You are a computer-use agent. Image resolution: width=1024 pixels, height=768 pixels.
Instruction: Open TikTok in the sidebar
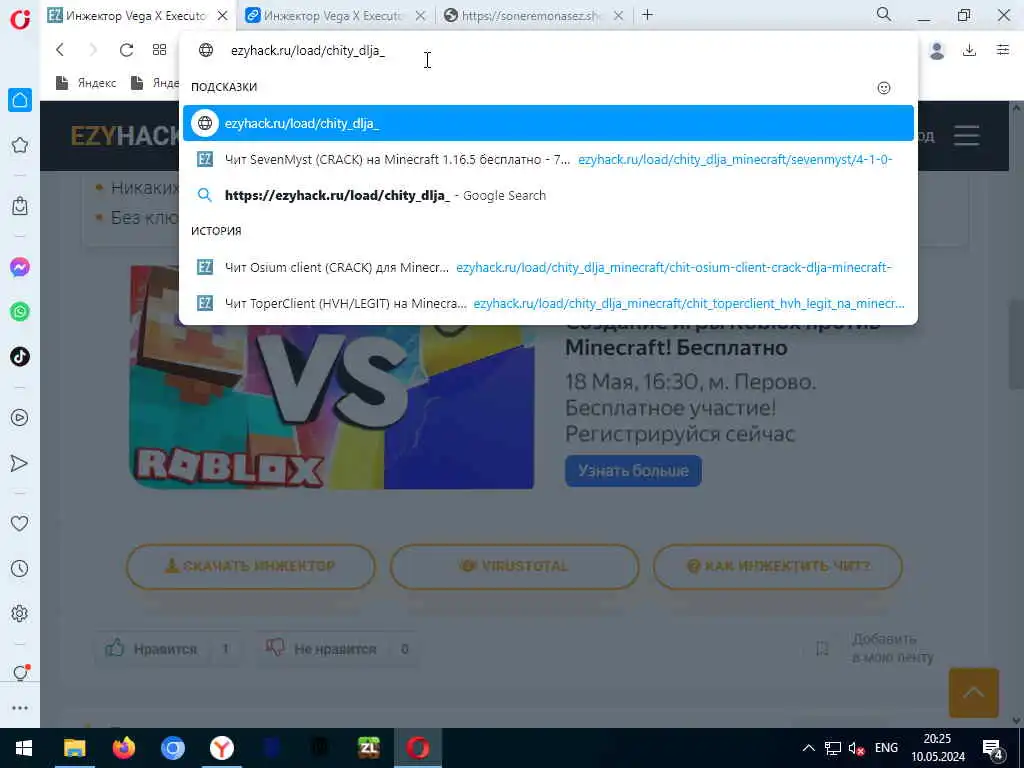coord(20,357)
